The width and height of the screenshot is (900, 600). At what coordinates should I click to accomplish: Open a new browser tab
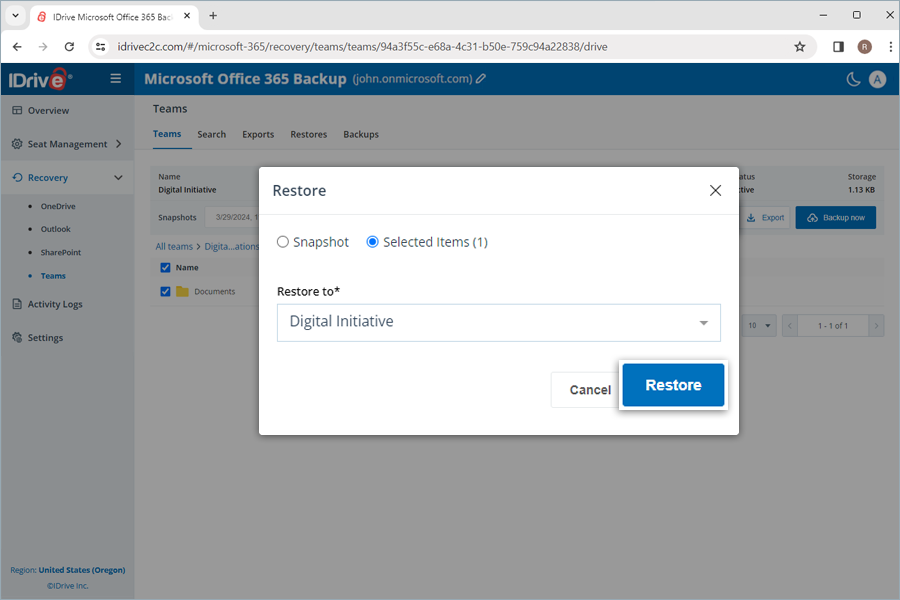click(x=213, y=16)
